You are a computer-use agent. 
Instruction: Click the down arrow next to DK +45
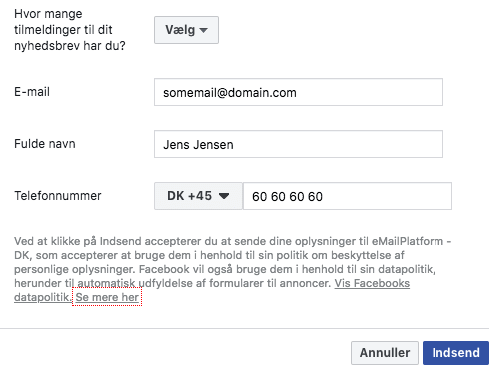(x=224, y=196)
